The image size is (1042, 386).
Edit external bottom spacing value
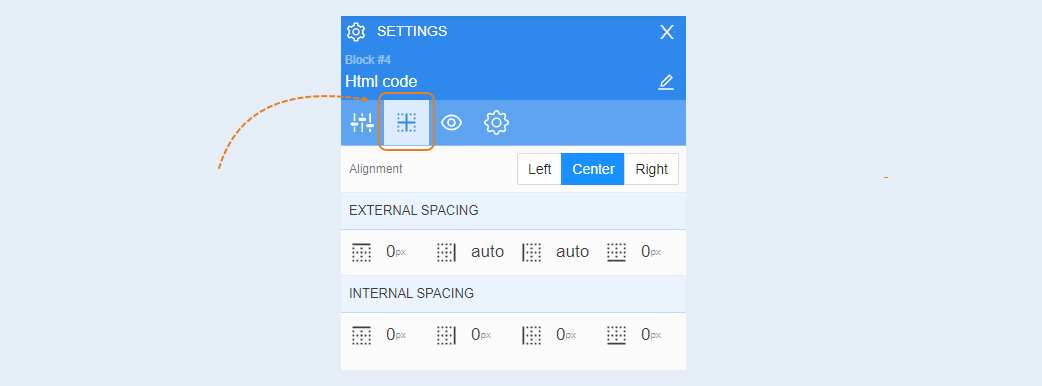[651, 252]
